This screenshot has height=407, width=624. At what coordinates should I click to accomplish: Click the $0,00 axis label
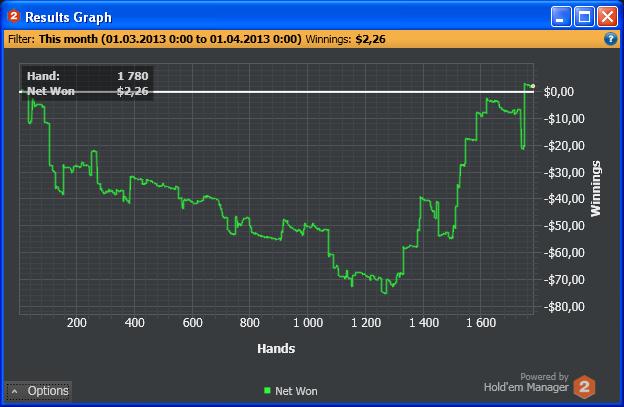[559, 92]
